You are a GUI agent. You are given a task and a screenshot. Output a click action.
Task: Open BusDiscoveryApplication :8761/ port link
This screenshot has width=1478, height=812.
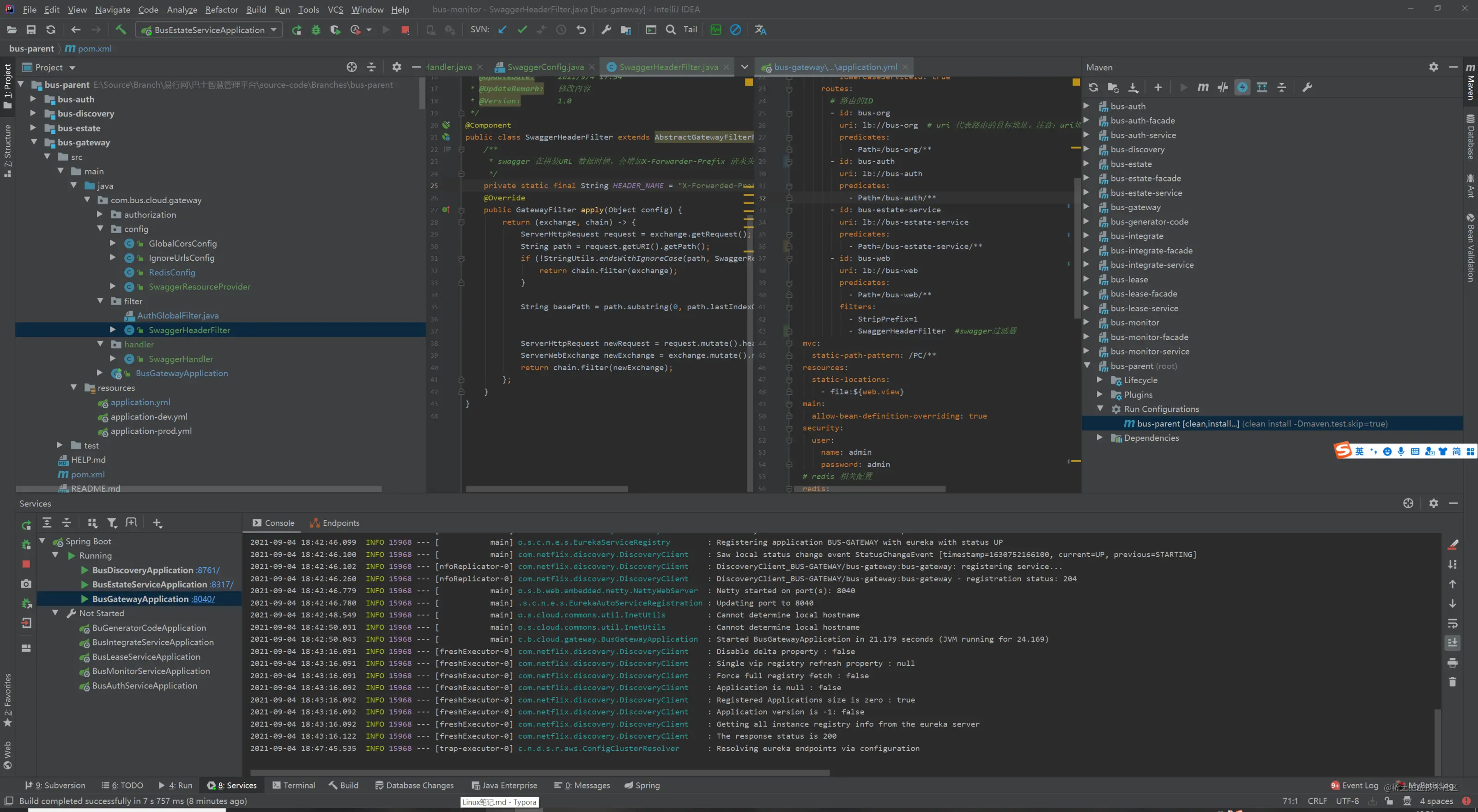click(x=208, y=570)
